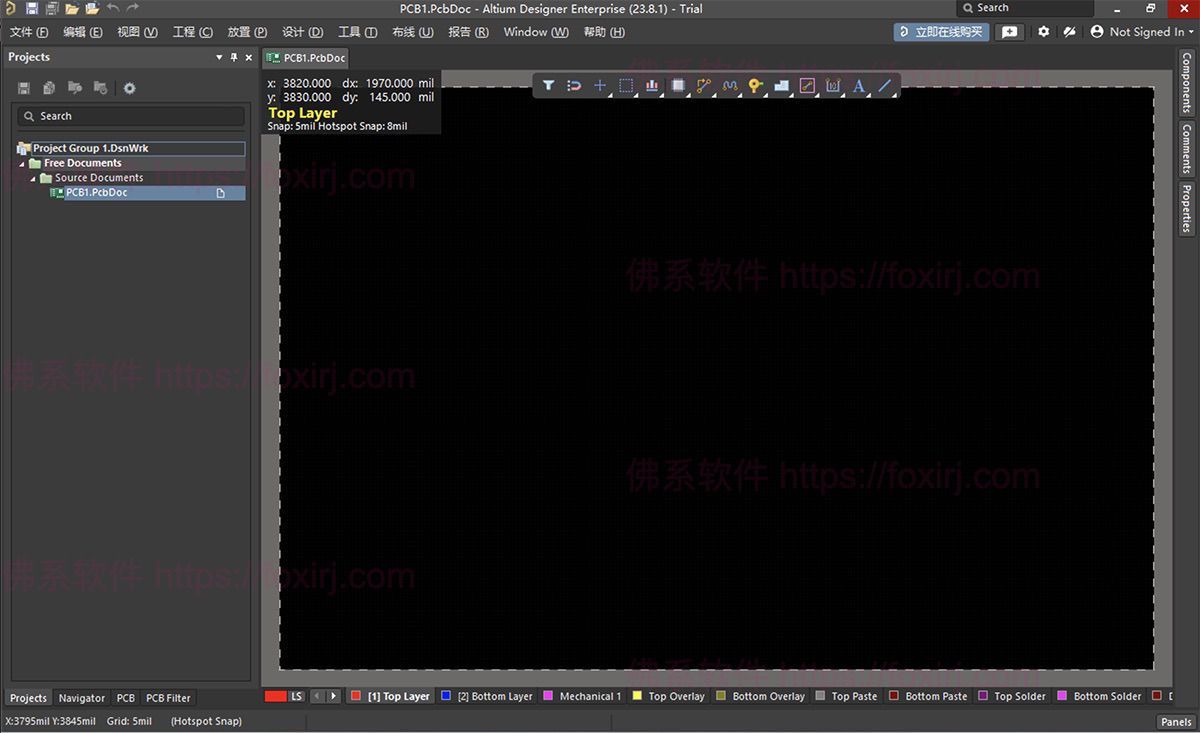Place a via with the toolbar icon
Screen dimensions: 1200x733
(755, 86)
